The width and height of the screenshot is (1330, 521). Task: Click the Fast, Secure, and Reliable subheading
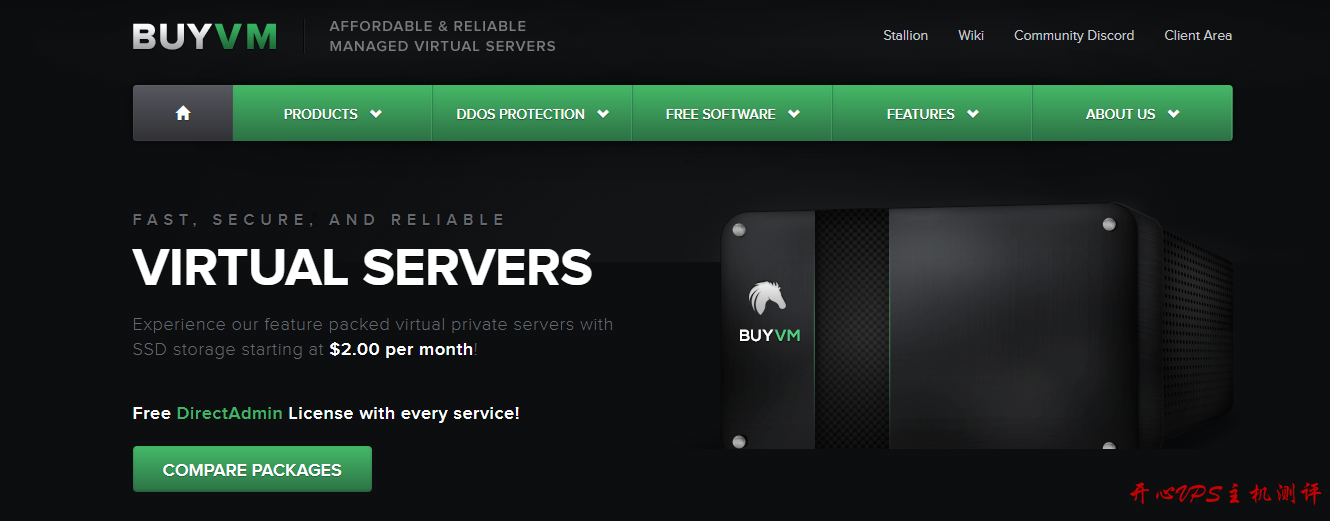[x=319, y=220]
